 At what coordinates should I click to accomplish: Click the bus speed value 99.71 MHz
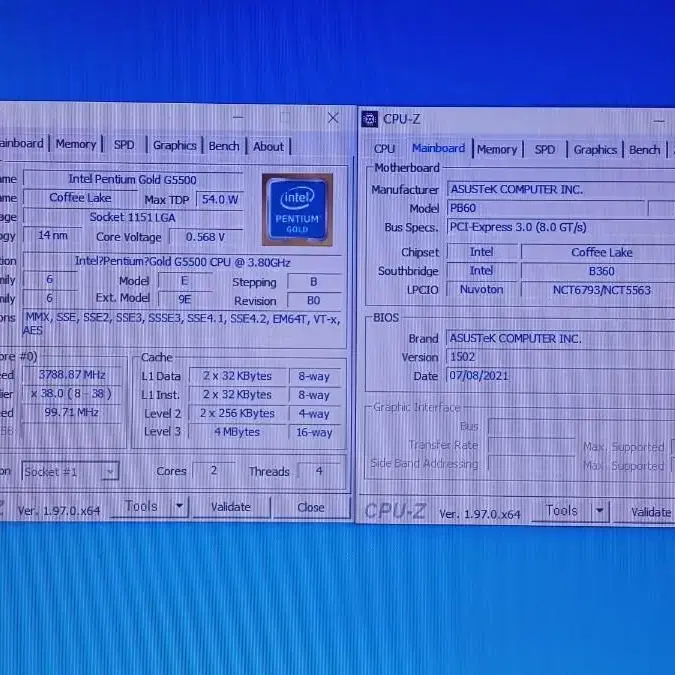tap(72, 412)
